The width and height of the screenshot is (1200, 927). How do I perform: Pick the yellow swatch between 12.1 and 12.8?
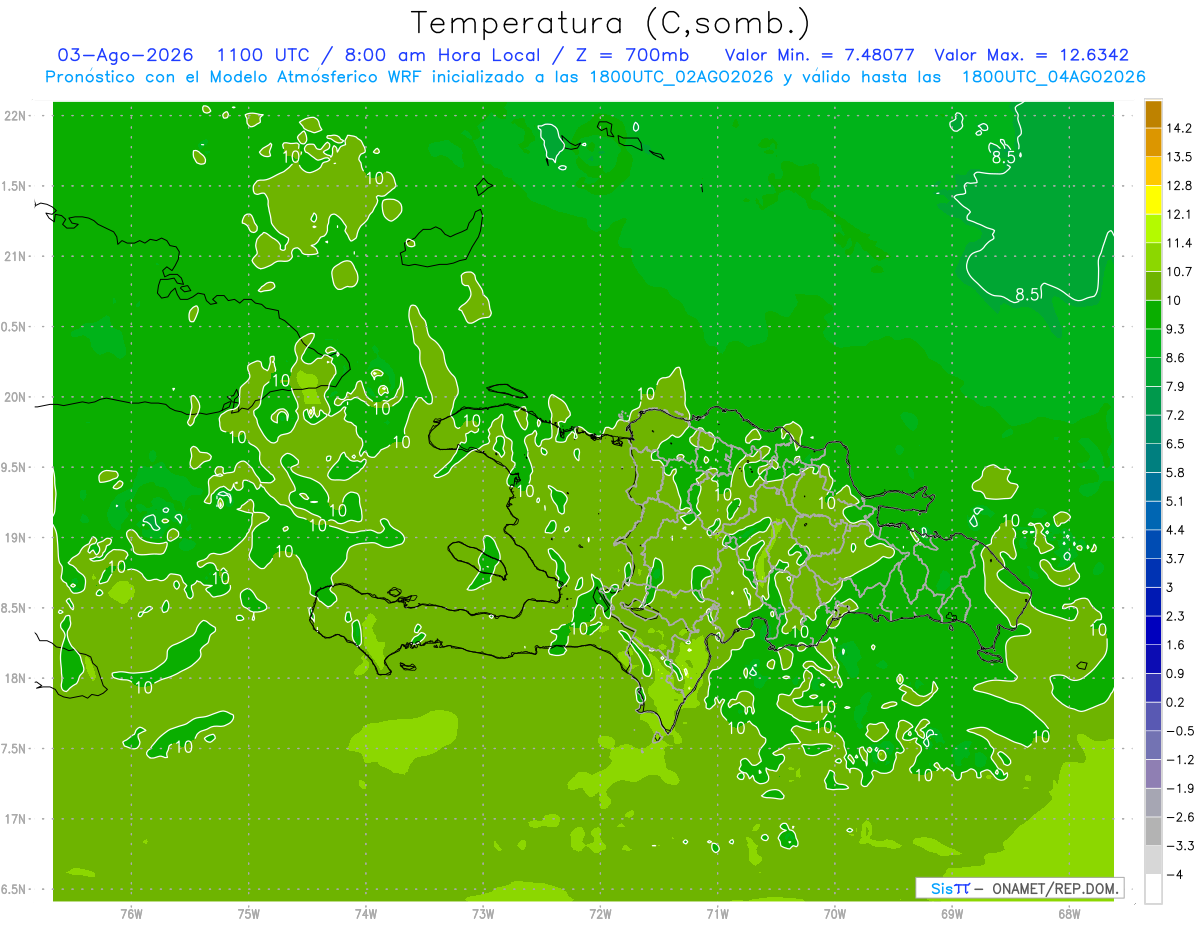[1153, 200]
